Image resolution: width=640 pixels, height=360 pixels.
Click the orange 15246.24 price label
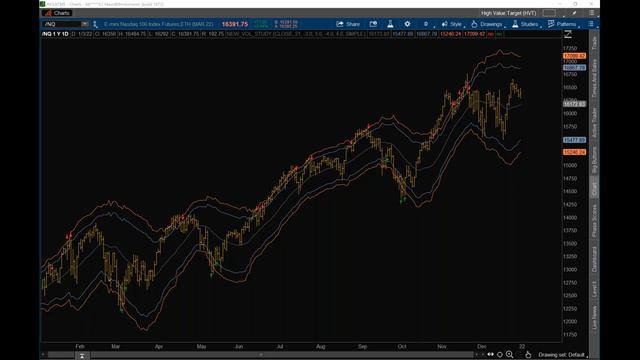pyautogui.click(x=574, y=152)
